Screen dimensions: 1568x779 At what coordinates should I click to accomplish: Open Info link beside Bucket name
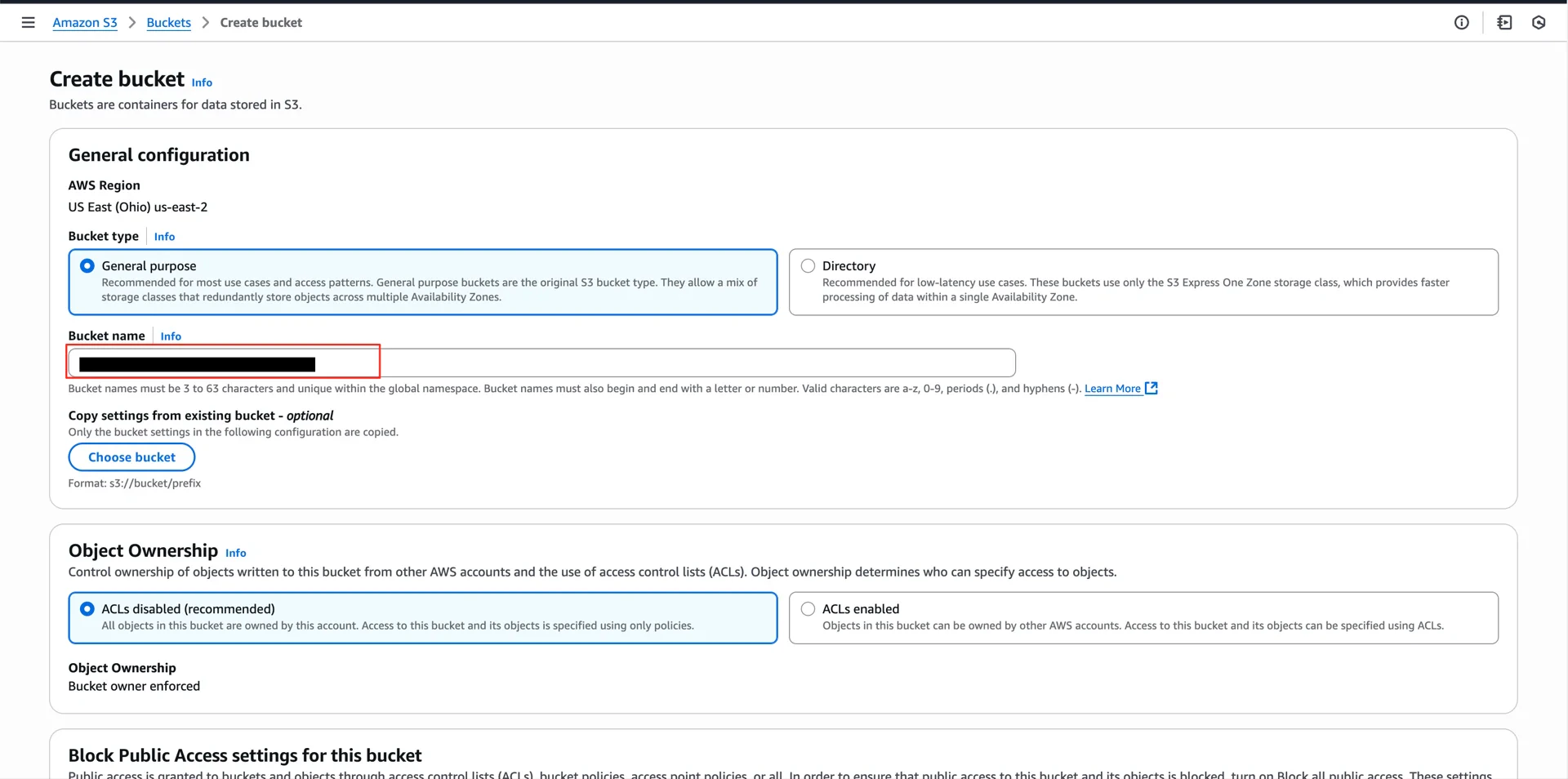171,336
